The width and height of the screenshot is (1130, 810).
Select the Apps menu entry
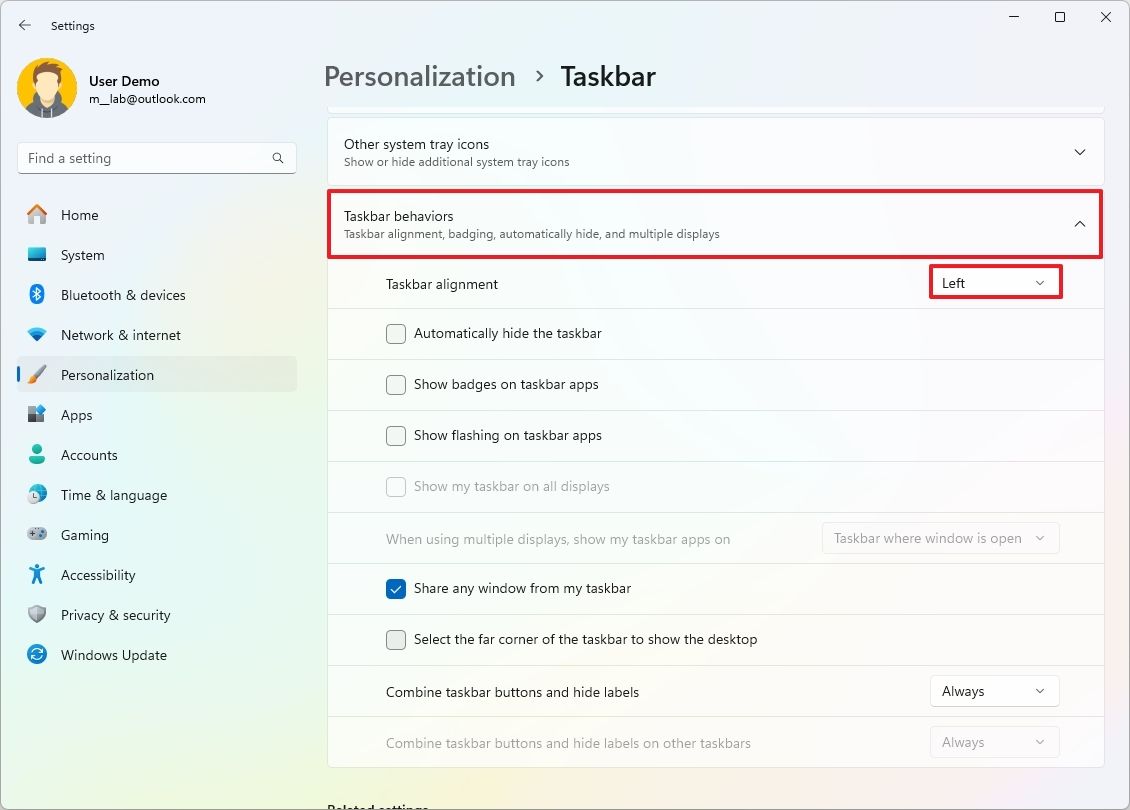(76, 415)
